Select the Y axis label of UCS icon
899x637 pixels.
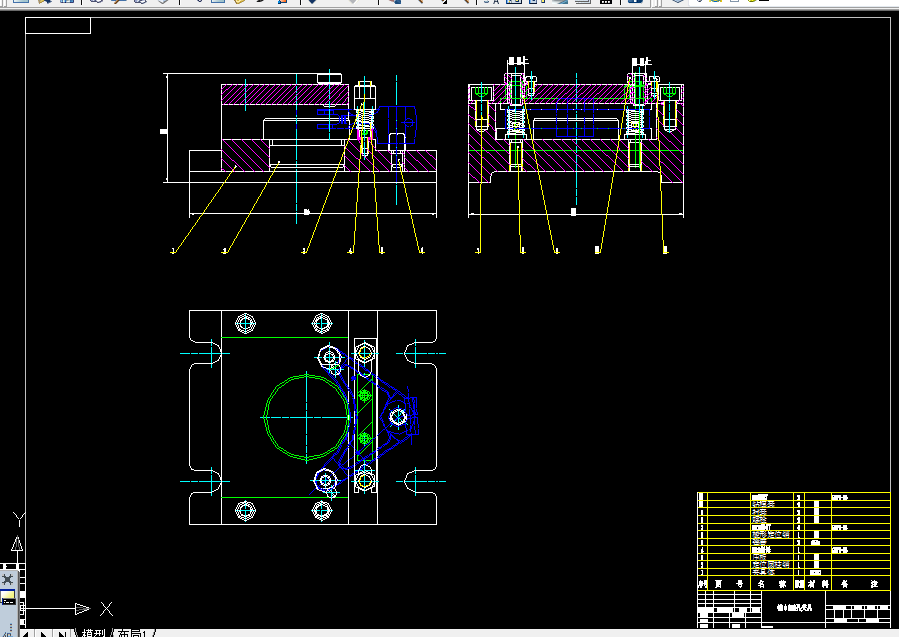(18, 519)
